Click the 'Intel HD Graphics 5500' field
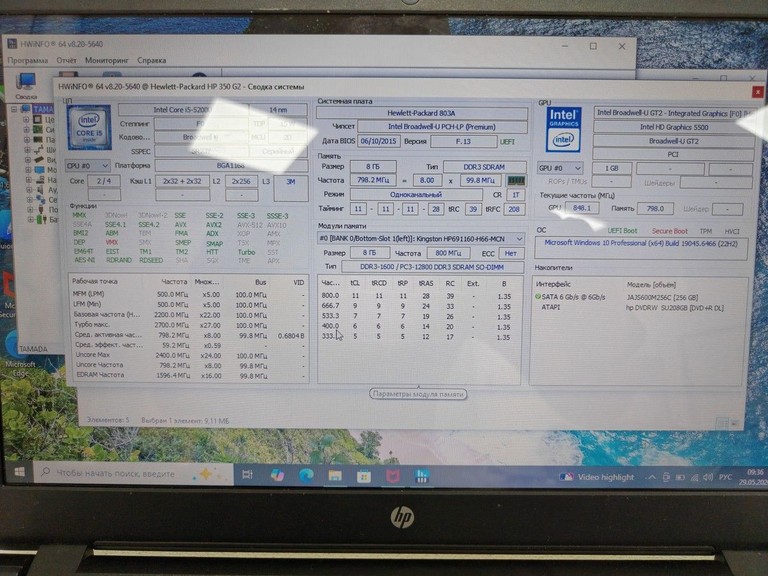The width and height of the screenshot is (768, 576). point(673,127)
